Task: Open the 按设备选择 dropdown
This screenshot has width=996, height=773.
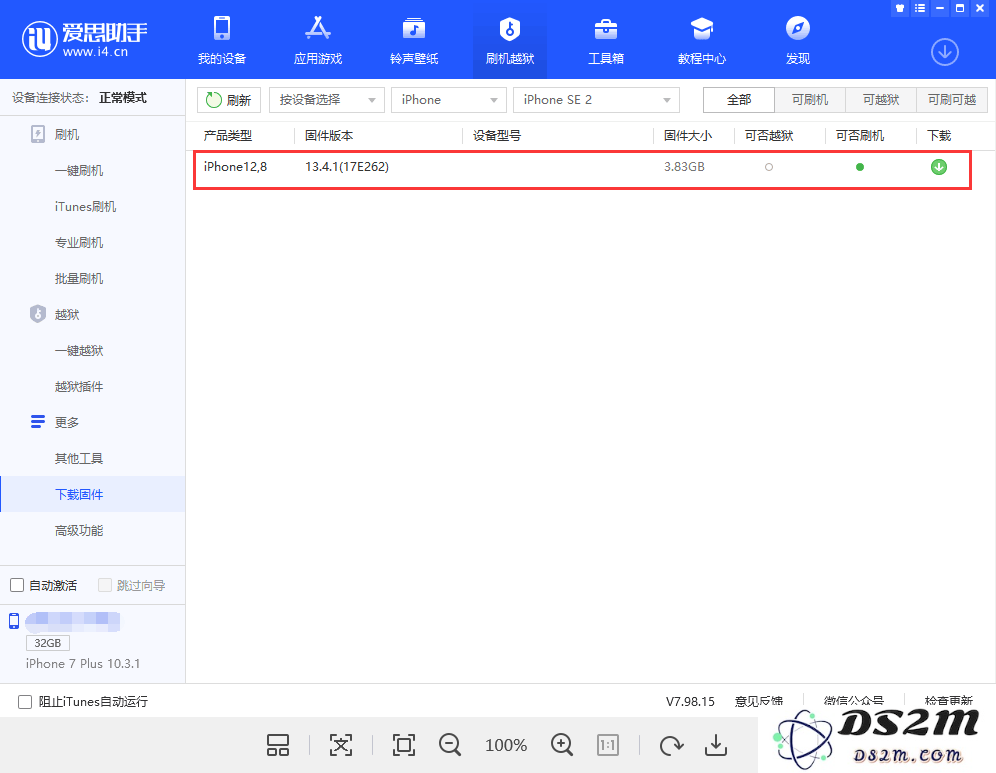Action: pyautogui.click(x=326, y=100)
